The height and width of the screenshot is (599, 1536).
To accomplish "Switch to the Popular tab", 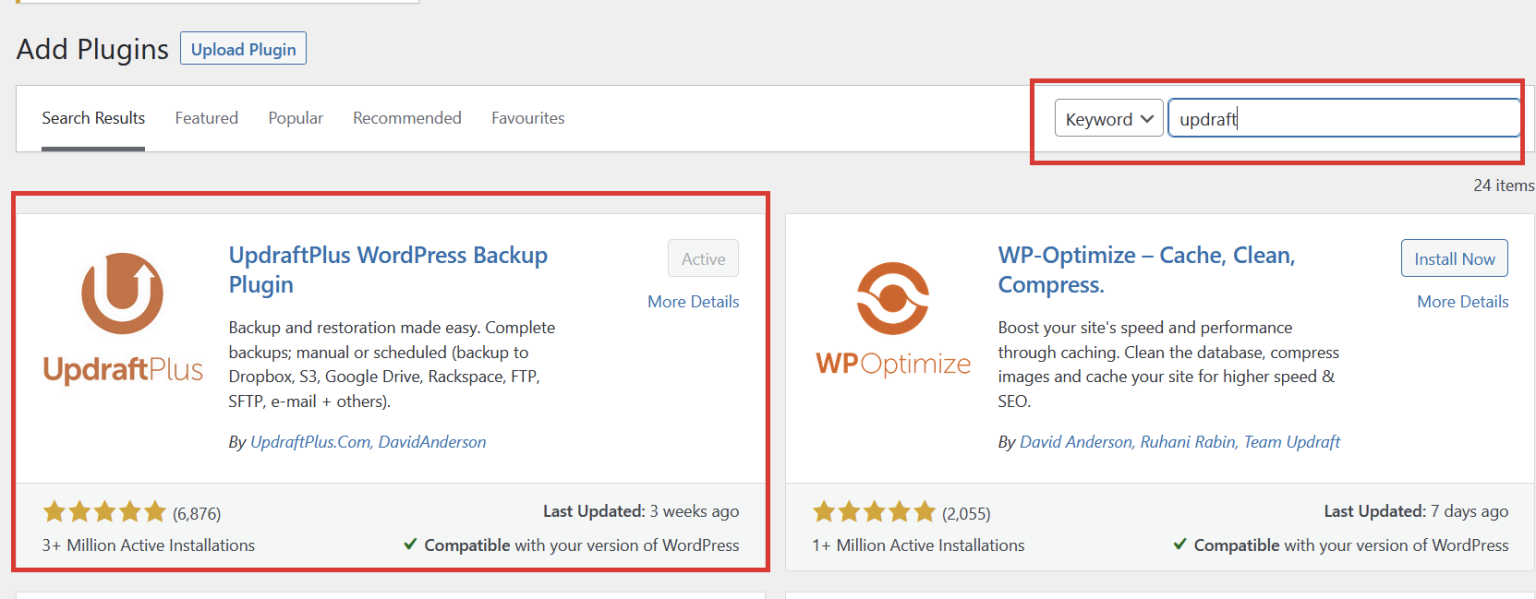I will coord(295,118).
